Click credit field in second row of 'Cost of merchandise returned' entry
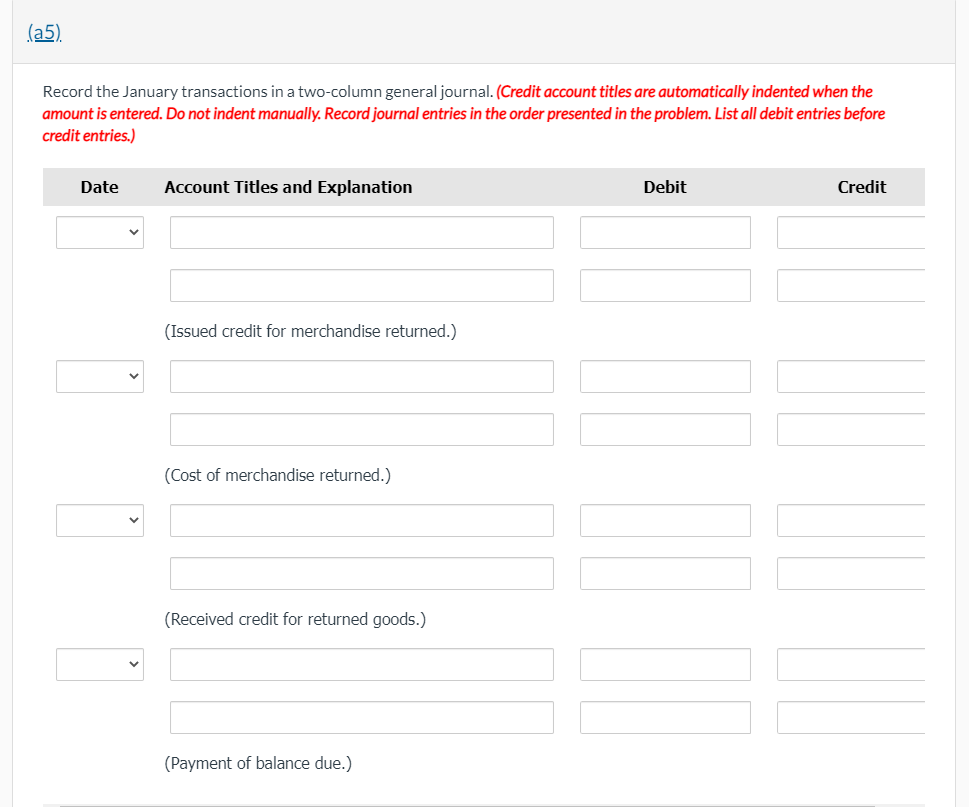The height and width of the screenshot is (807, 969). pos(851,429)
